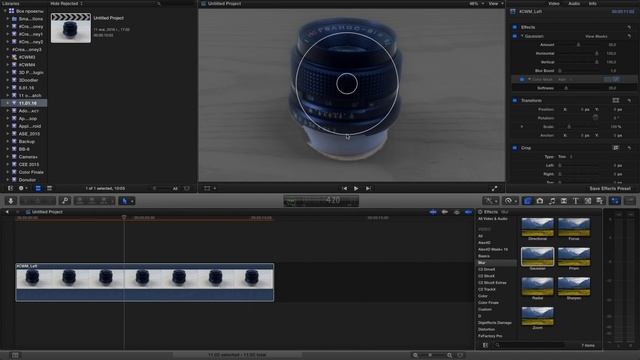The height and width of the screenshot is (360, 640).
Task: Select All Video & Audio effects category
Action: click(x=493, y=219)
